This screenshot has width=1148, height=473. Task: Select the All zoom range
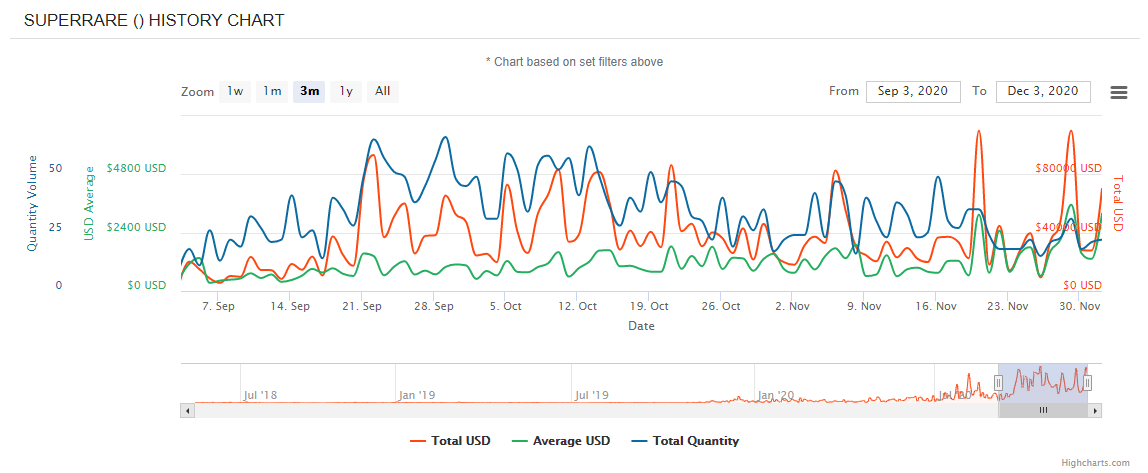[x=382, y=92]
